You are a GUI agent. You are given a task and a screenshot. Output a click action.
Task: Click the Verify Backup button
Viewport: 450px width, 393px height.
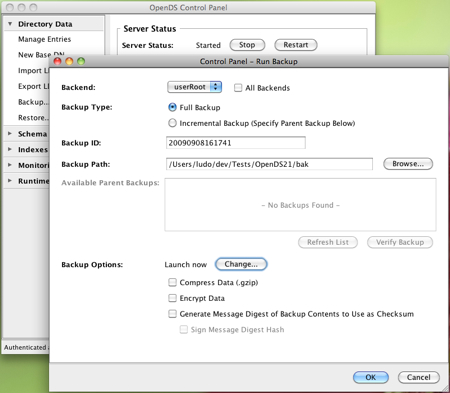pos(400,242)
